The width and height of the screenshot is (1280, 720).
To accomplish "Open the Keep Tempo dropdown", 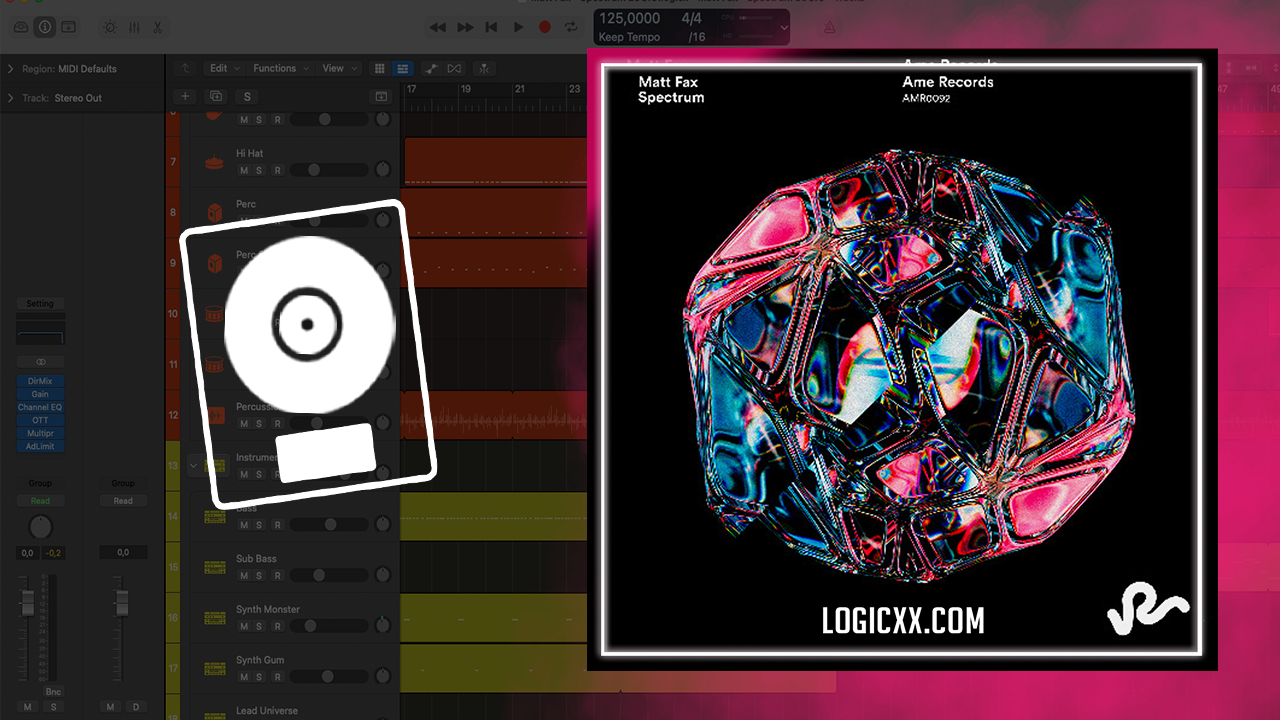I will (629, 38).
